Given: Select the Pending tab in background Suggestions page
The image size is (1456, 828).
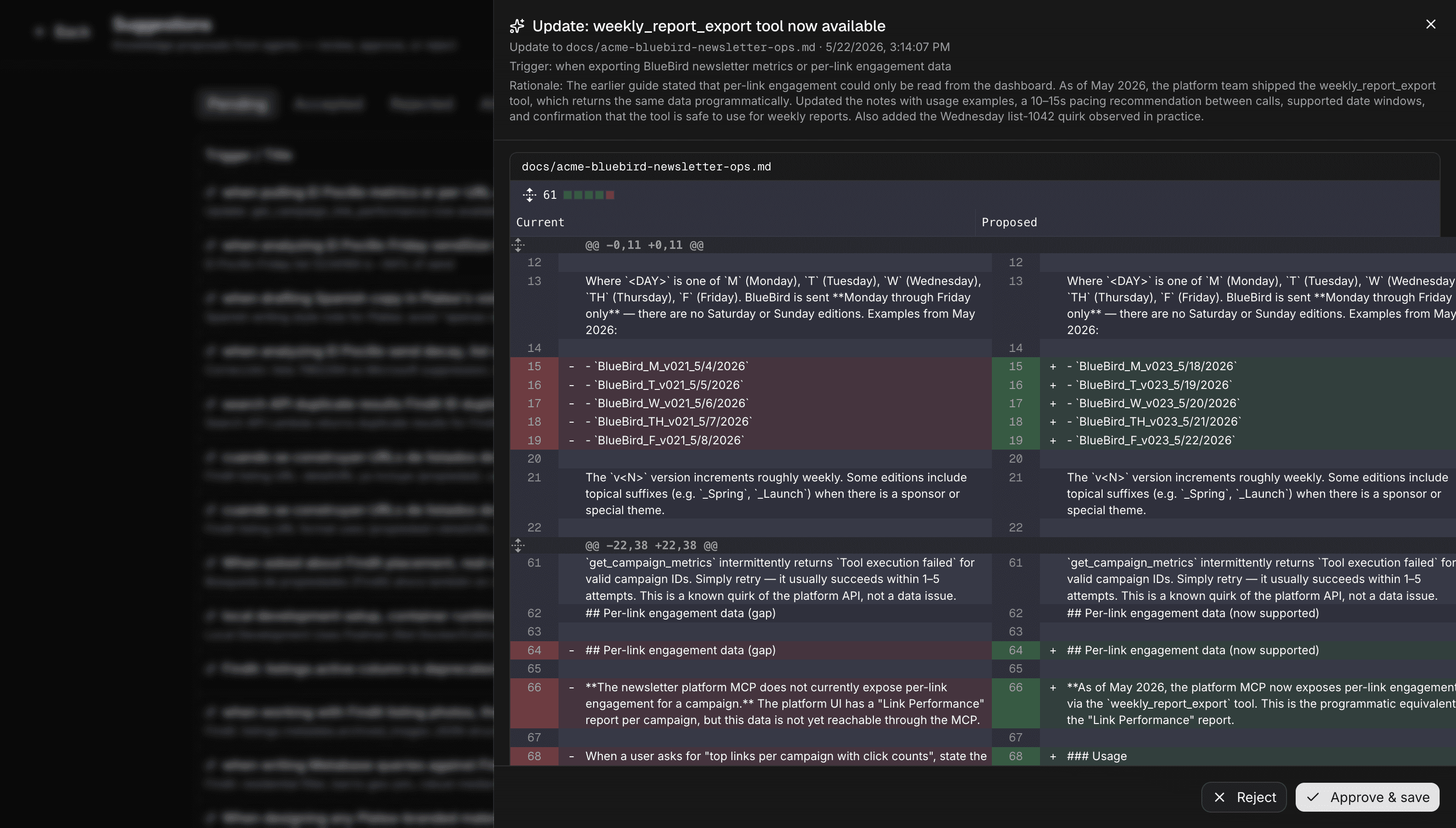Looking at the screenshot, I should 238,103.
